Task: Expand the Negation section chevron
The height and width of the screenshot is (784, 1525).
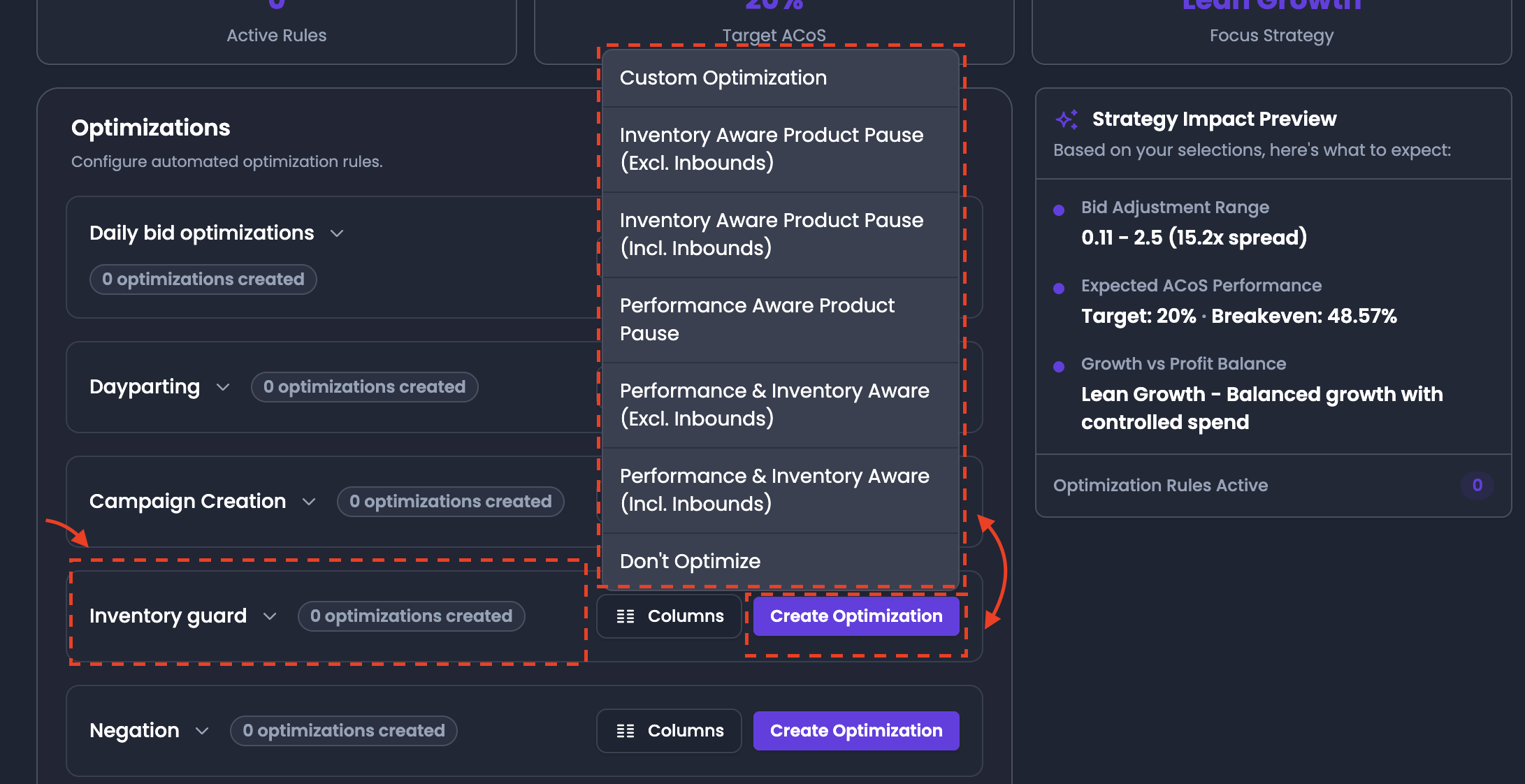Action: 202,731
